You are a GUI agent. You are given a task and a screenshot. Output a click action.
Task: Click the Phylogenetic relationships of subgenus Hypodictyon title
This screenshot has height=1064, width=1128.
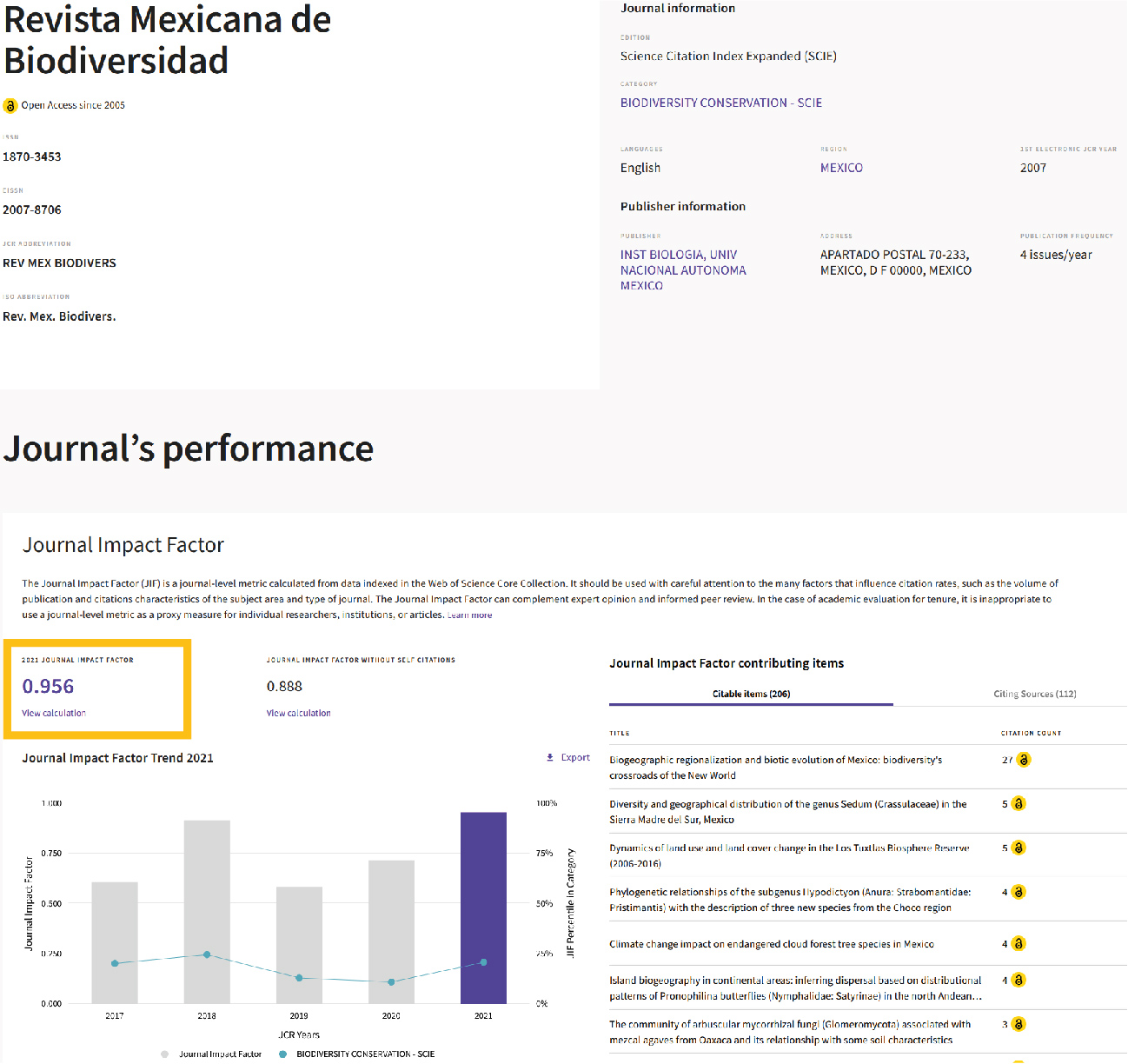pos(790,900)
